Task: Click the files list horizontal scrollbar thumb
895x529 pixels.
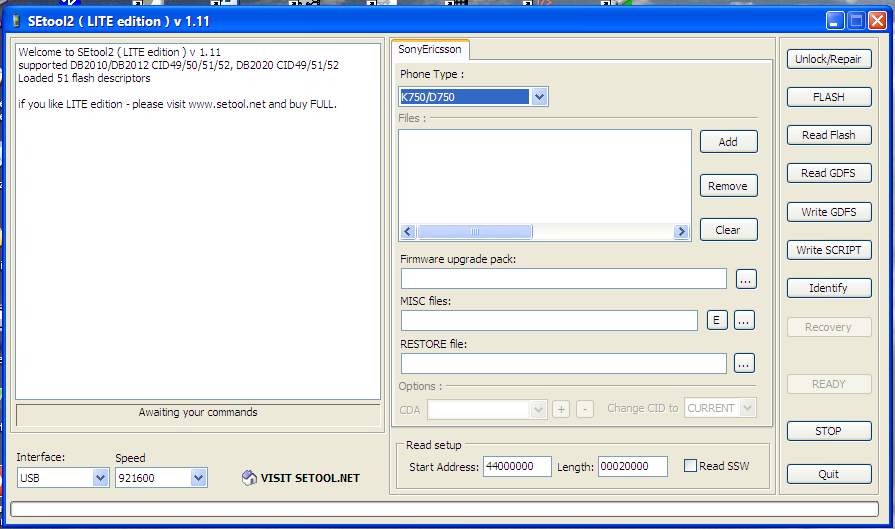Action: click(x=475, y=231)
